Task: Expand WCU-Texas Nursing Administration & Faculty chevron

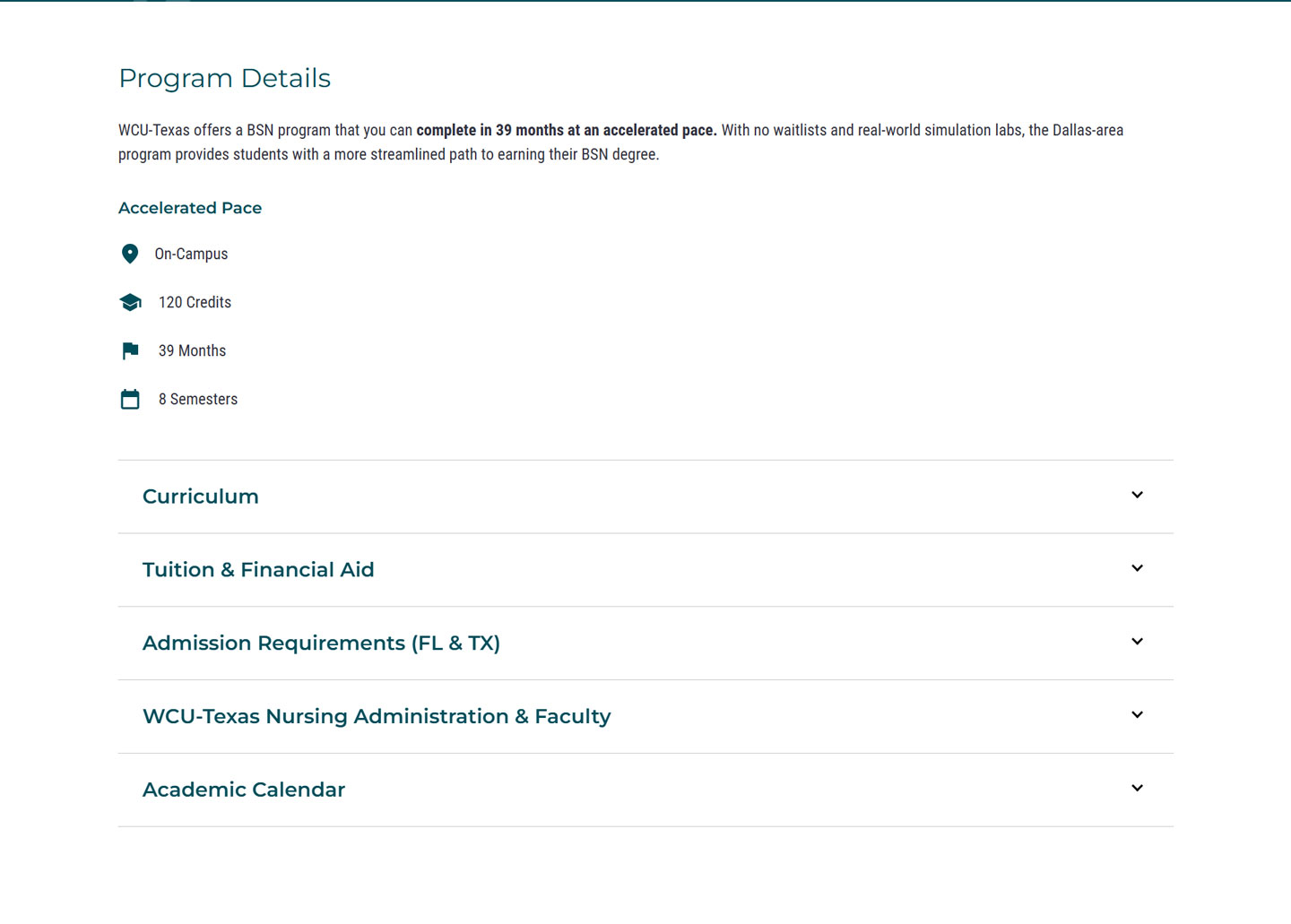Action: pos(1137,715)
